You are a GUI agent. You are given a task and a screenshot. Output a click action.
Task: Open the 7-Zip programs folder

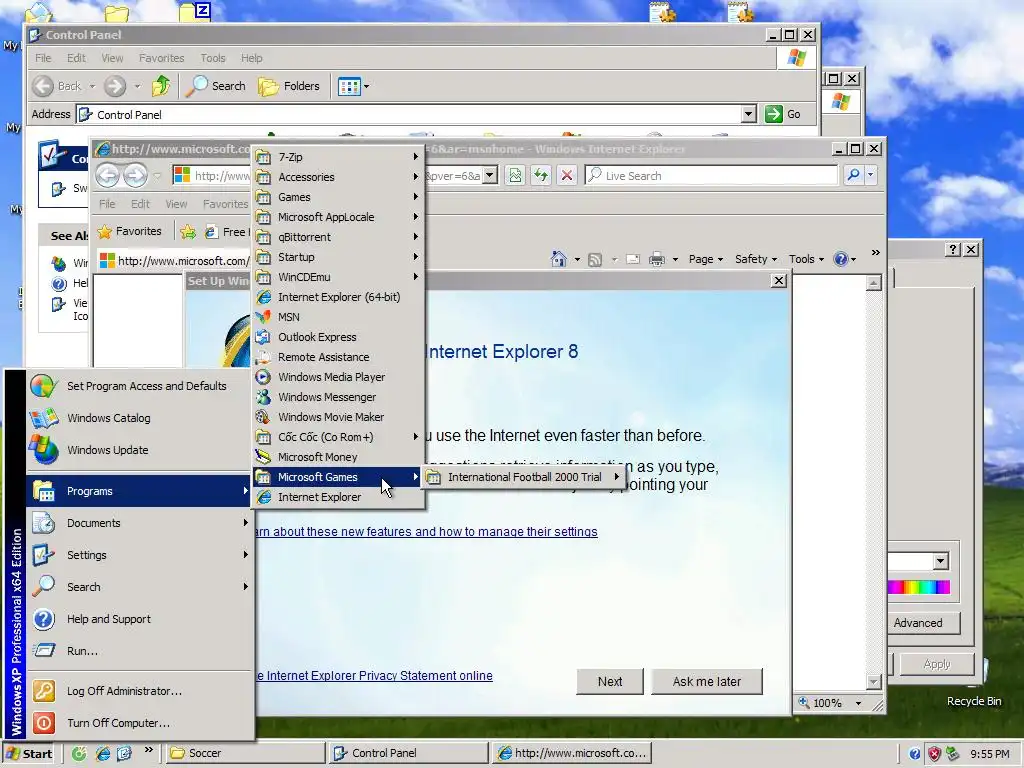point(338,157)
